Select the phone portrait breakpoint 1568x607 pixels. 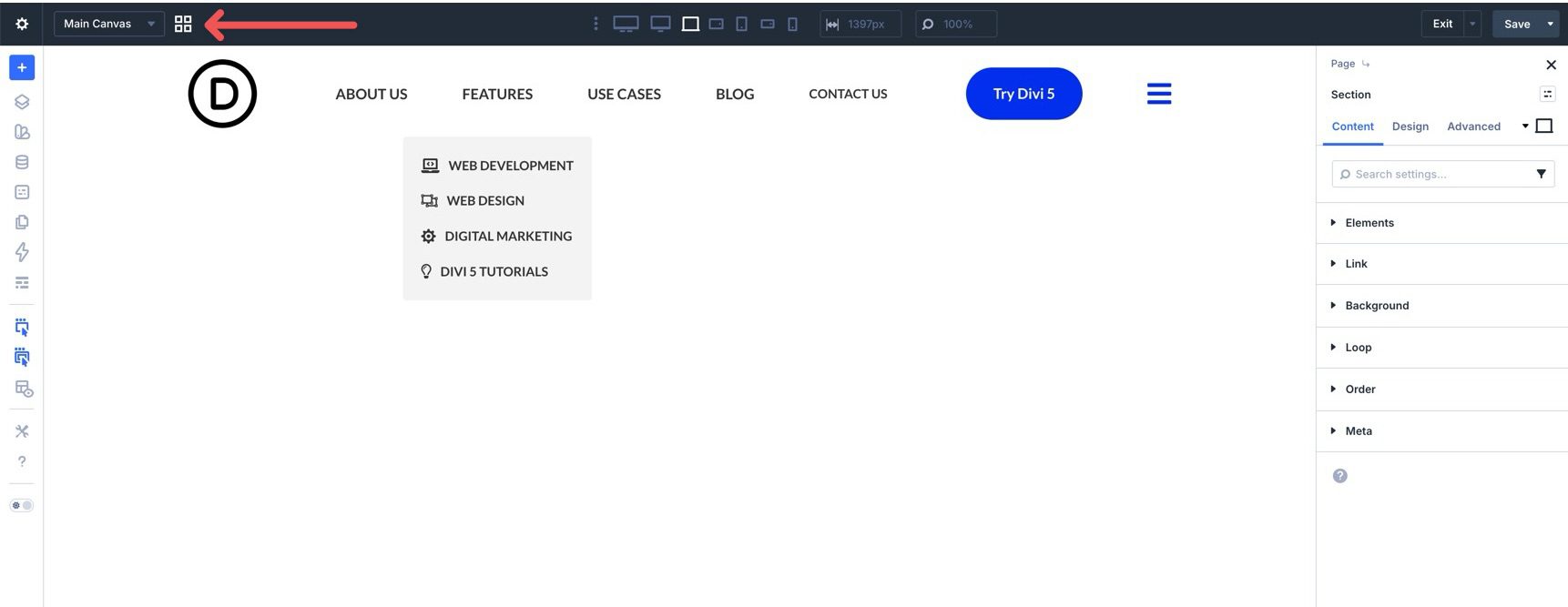792,24
